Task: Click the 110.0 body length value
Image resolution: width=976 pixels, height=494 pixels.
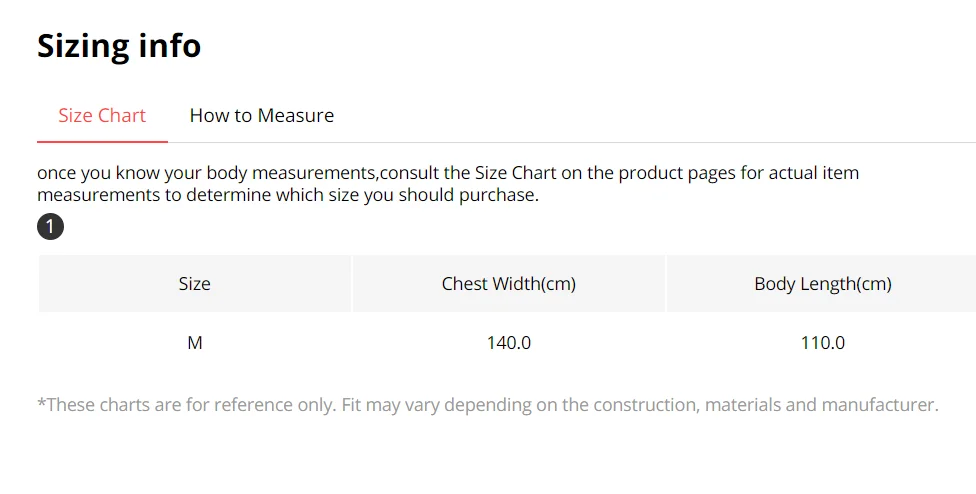Action: click(x=823, y=343)
